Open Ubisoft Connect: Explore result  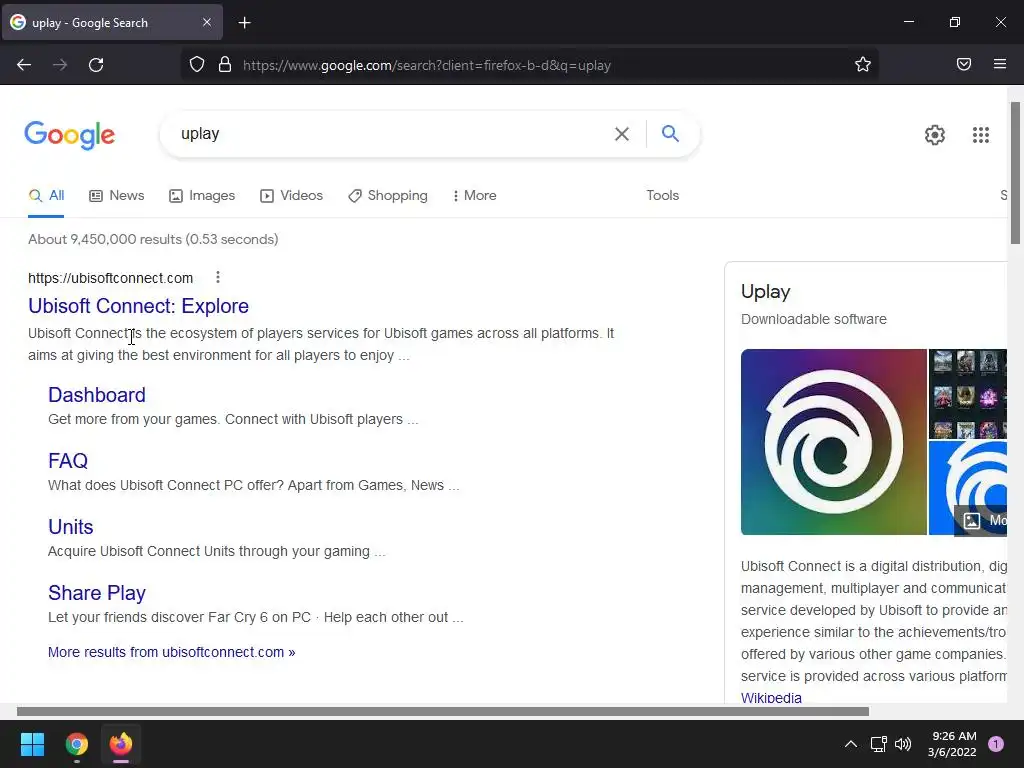click(138, 306)
